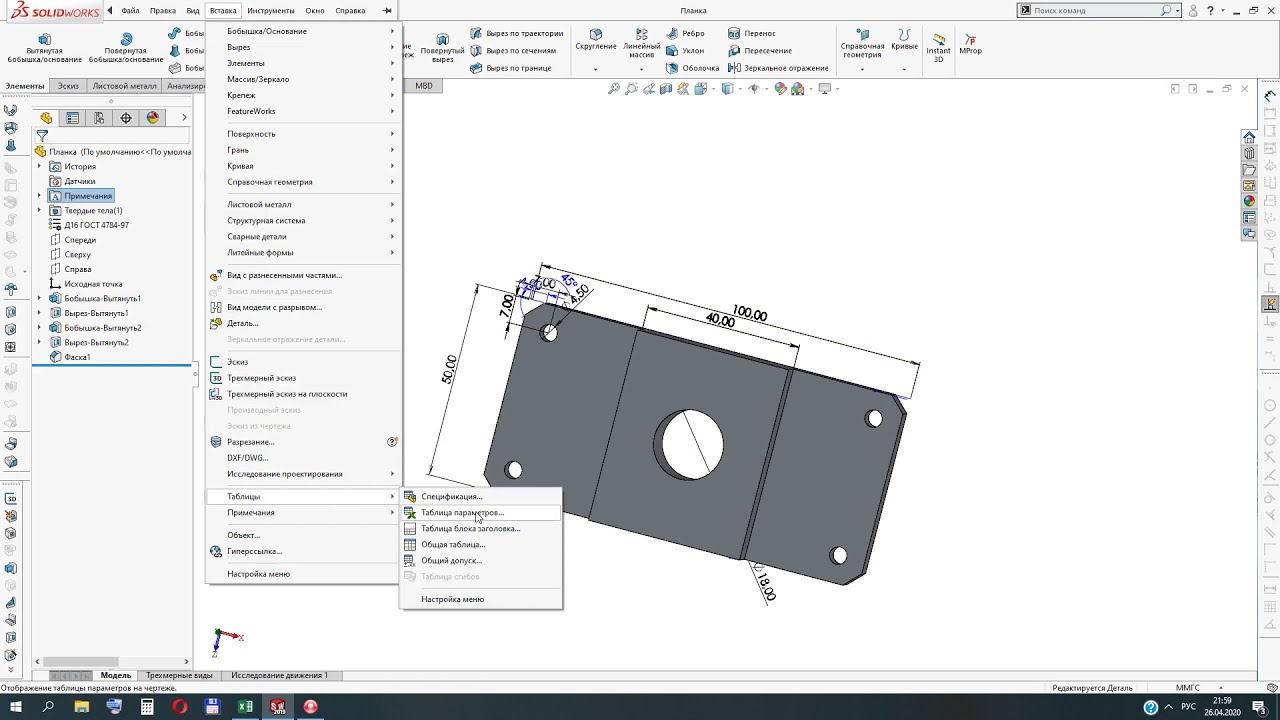Open the Инструменты menu
Viewport: 1280px width, 720px height.
[271, 11]
